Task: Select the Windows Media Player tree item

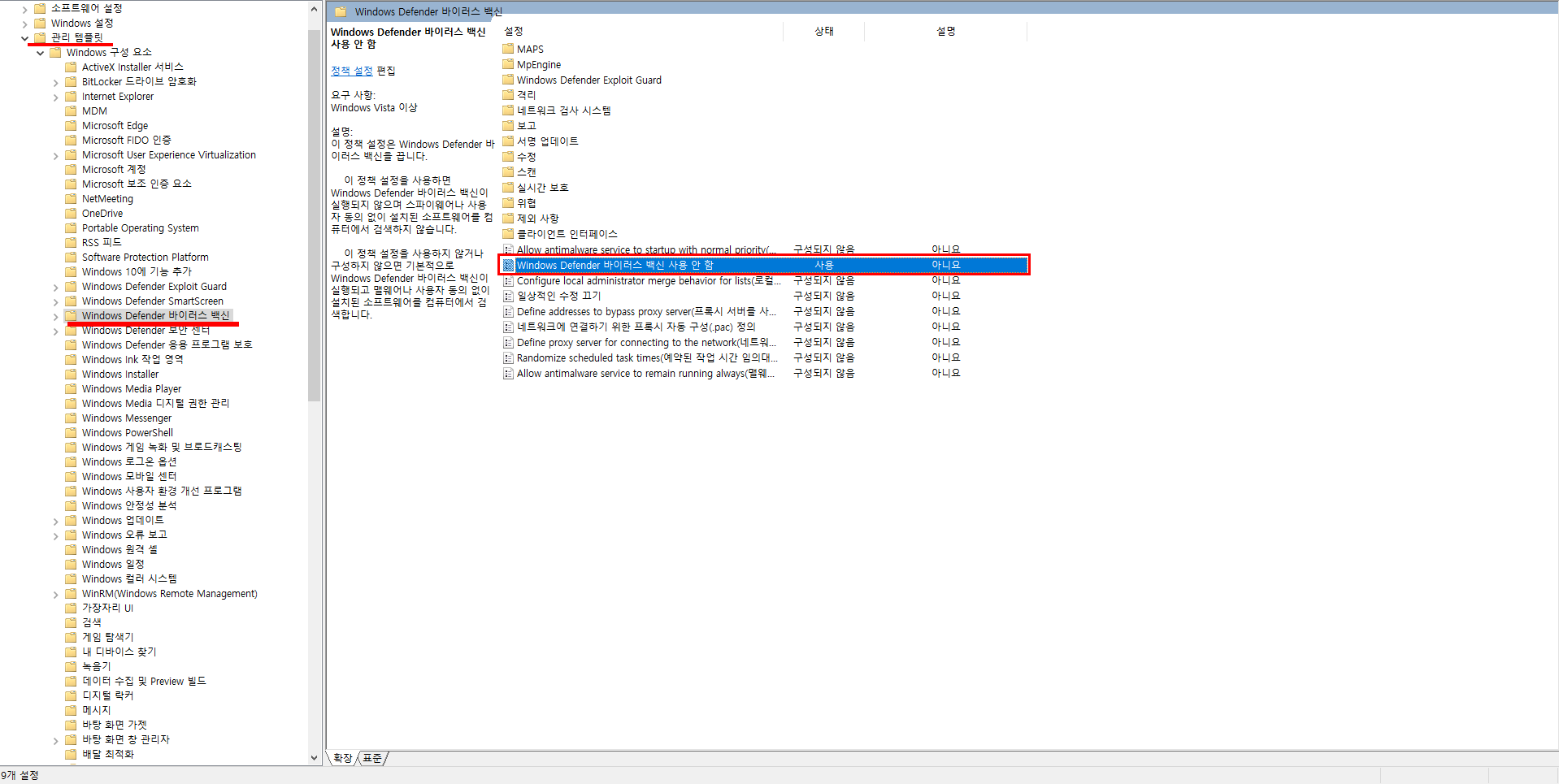Action: point(131,389)
